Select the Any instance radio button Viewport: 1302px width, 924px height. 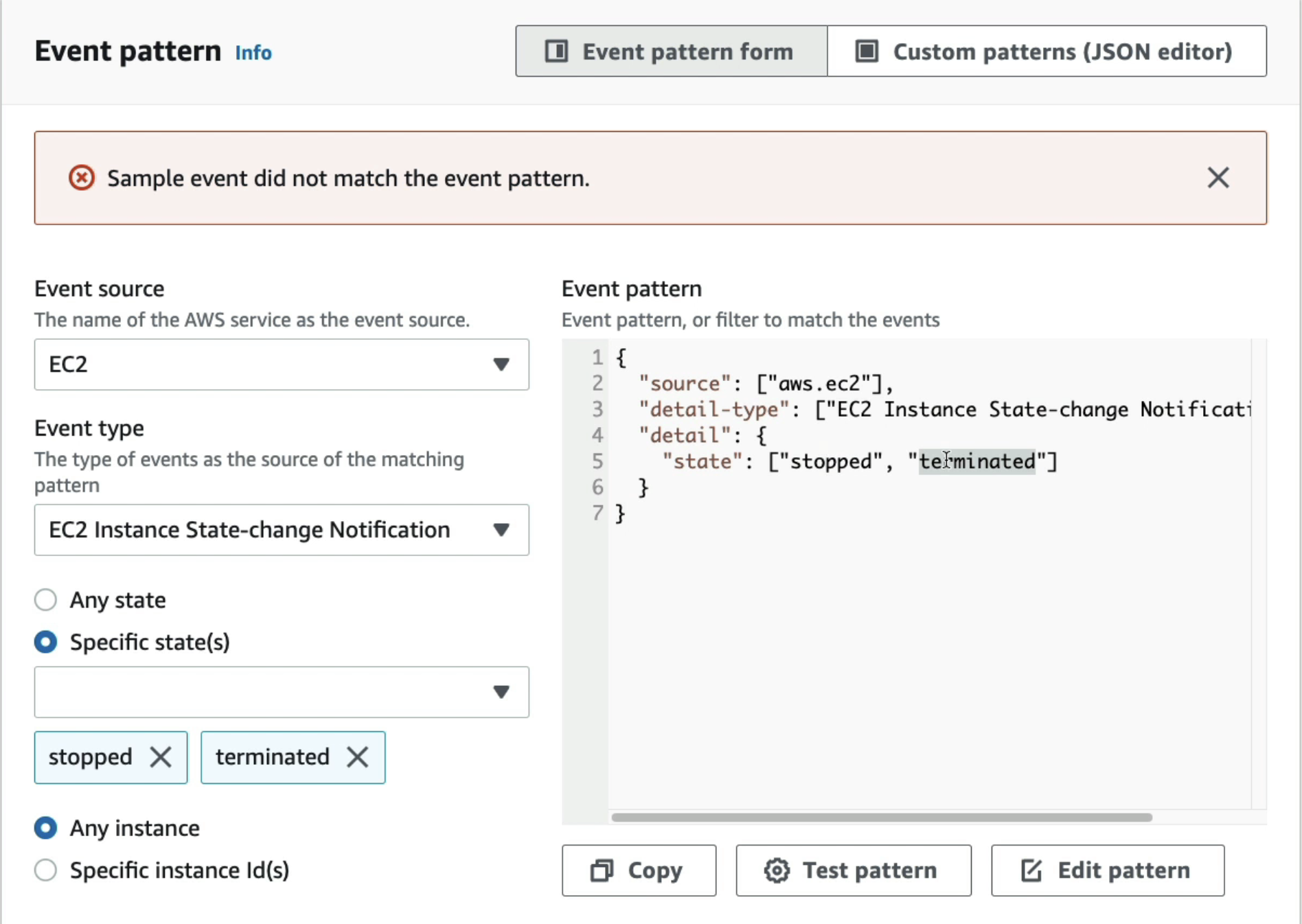click(46, 828)
